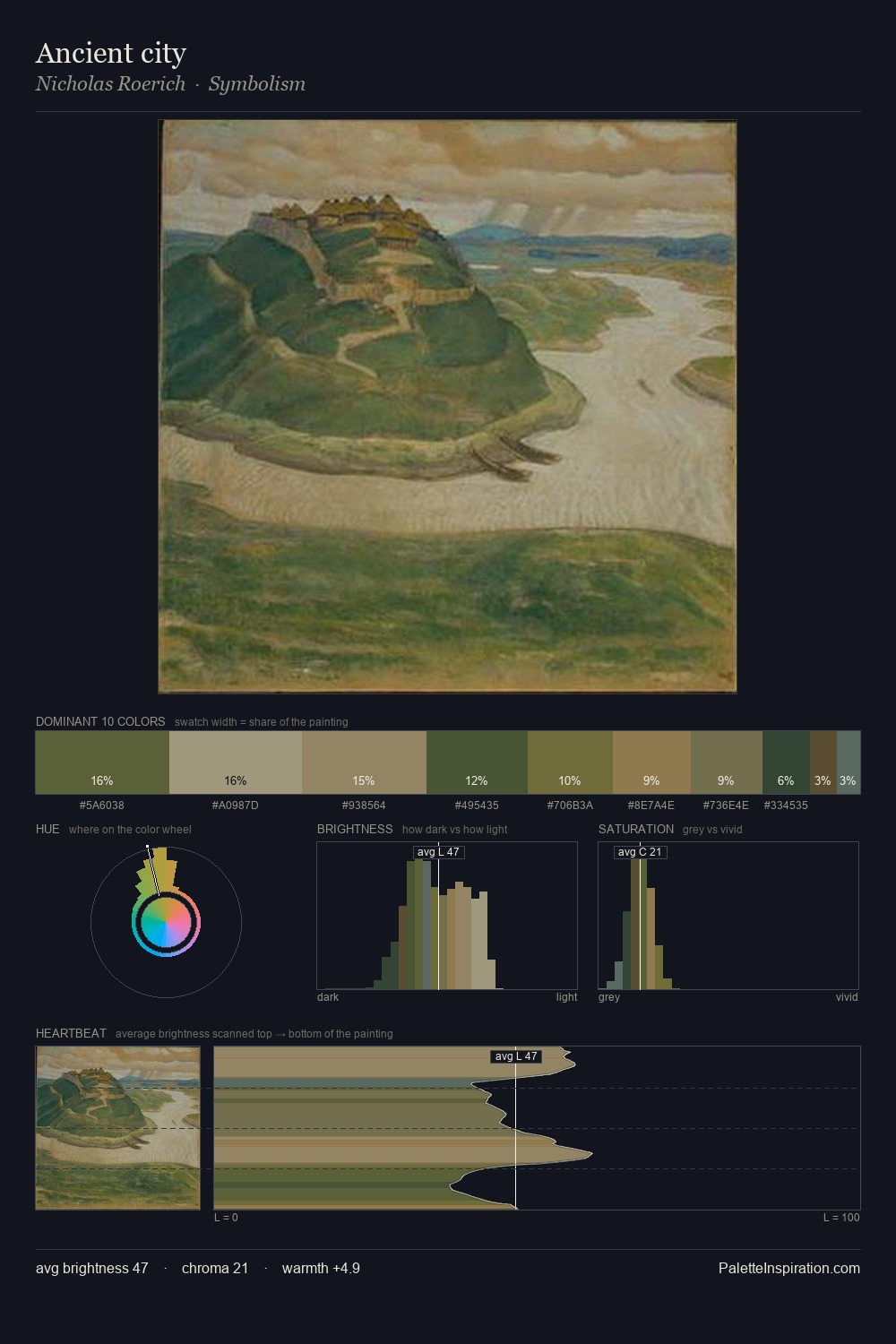Select the 10% olive swatch
This screenshot has width=896, height=1344.
(570, 762)
